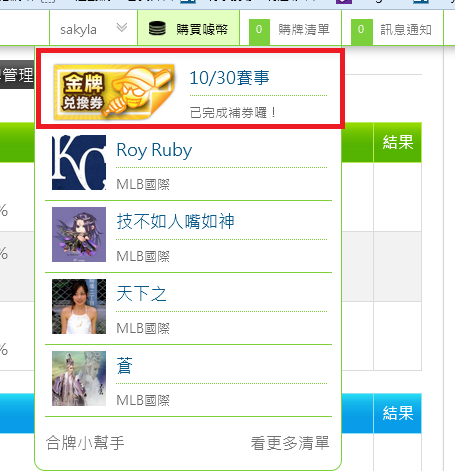
Task: Click the purple chibi avatar of 技不如人嘴如神
Action: click(79, 234)
